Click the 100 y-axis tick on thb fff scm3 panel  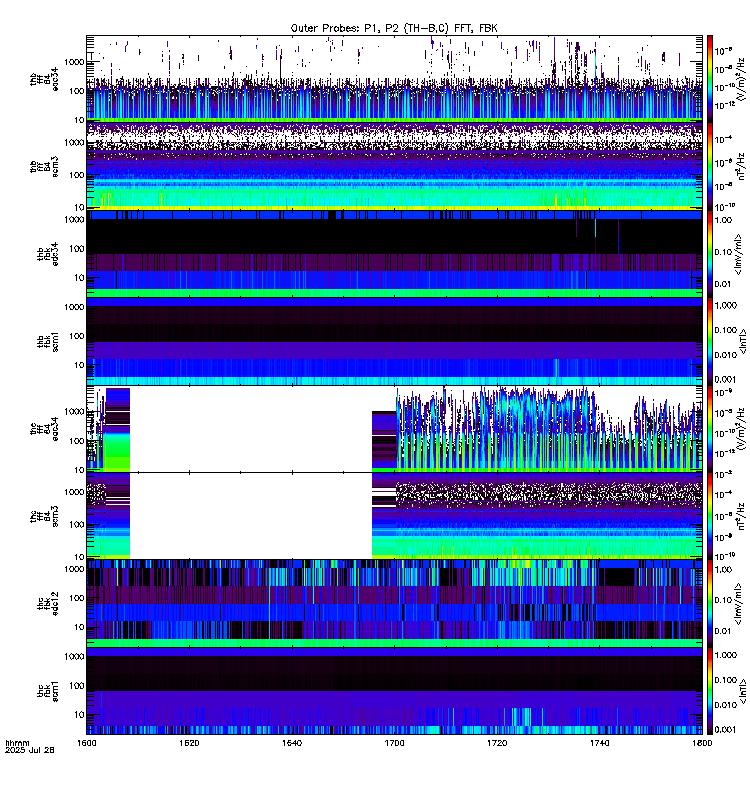pos(77,175)
